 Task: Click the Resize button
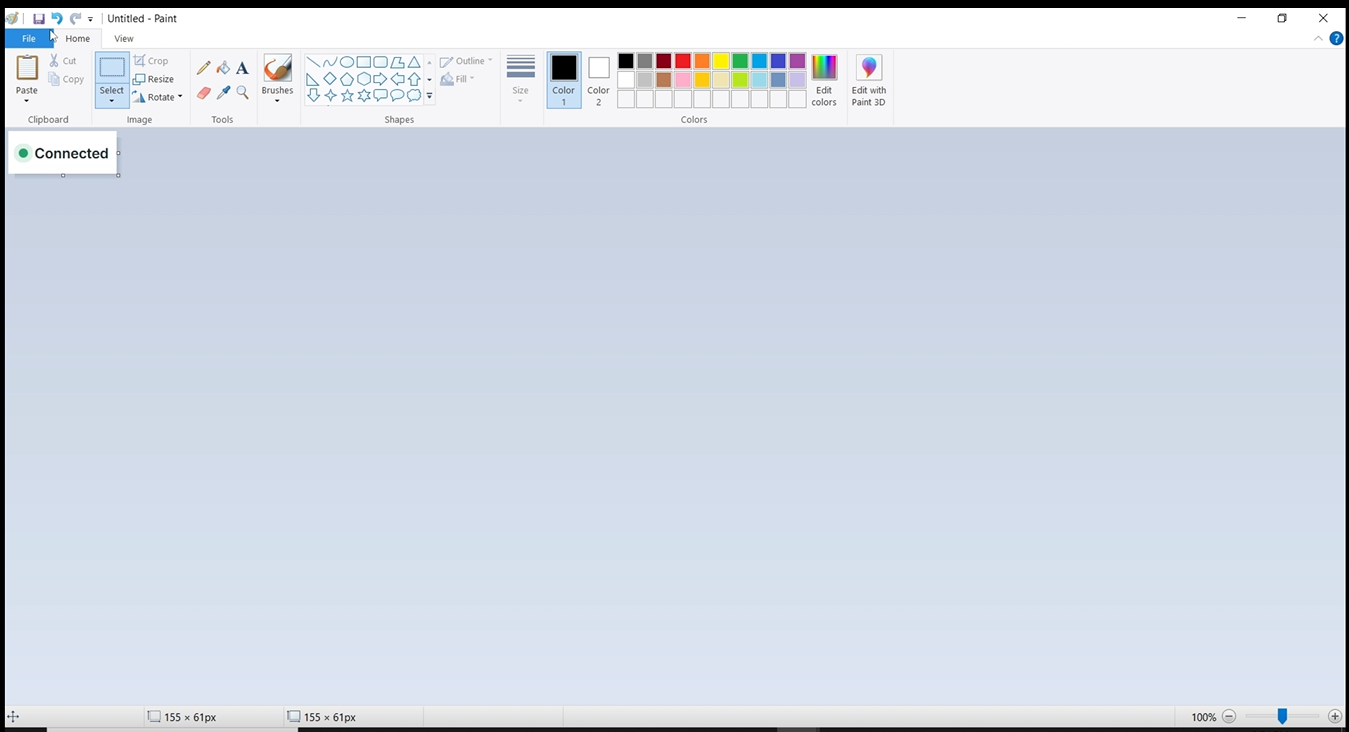[154, 79]
